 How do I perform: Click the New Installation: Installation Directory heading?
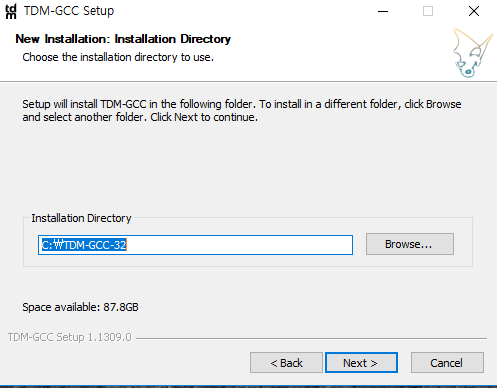click(x=123, y=39)
